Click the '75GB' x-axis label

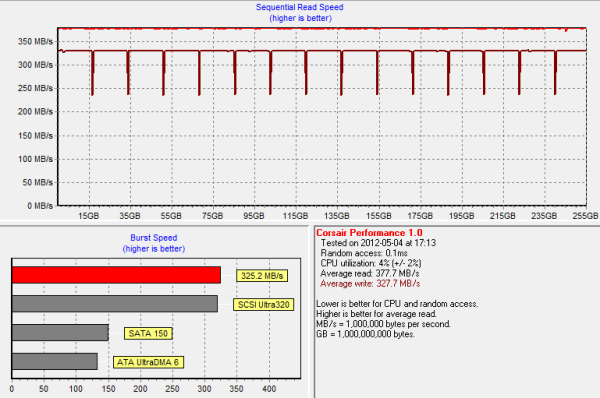212,216
